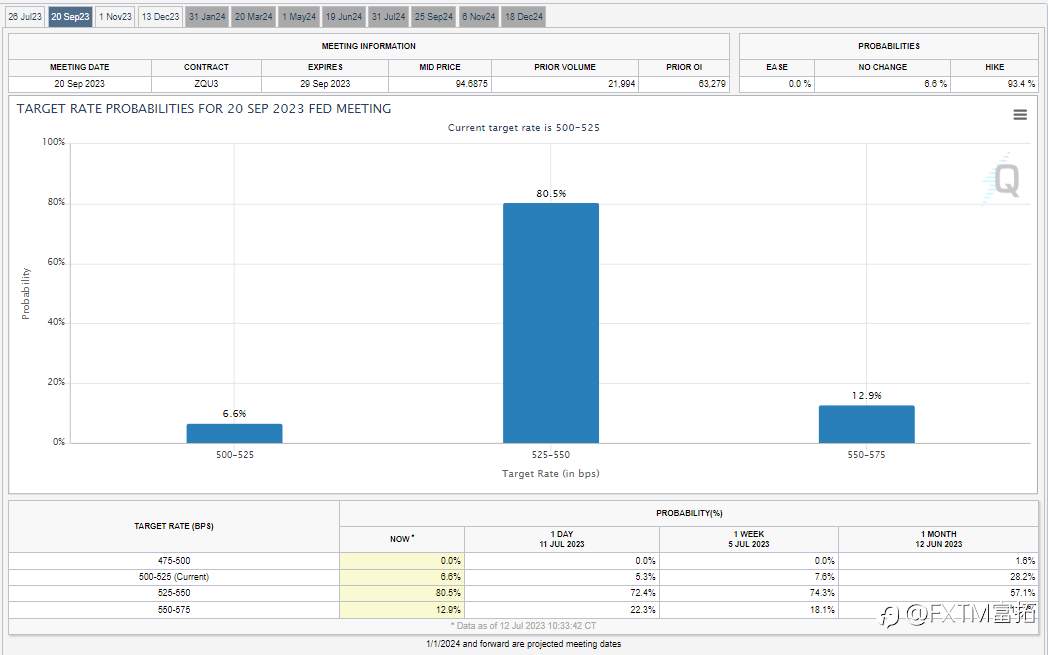
Task: Select the 18 Dec24 meeting tab
Action: (523, 17)
